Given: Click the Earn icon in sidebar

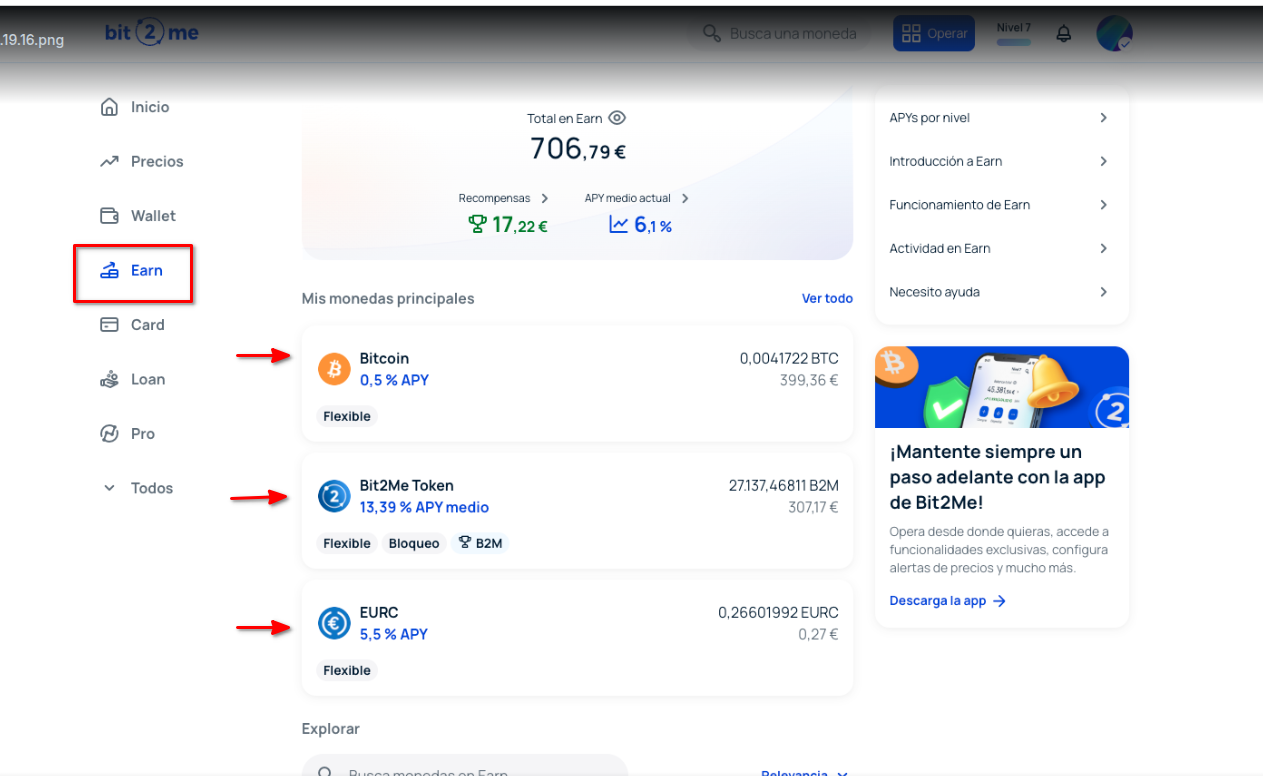Looking at the screenshot, I should (x=110, y=271).
